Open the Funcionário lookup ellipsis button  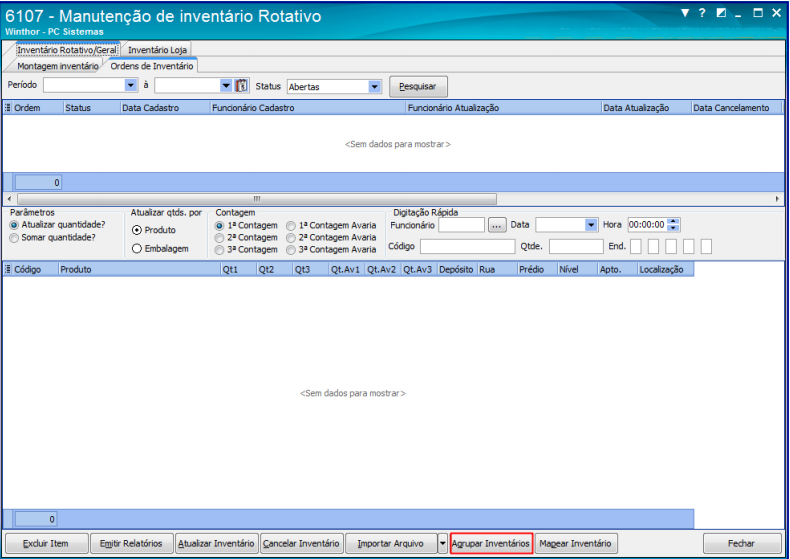[497, 225]
